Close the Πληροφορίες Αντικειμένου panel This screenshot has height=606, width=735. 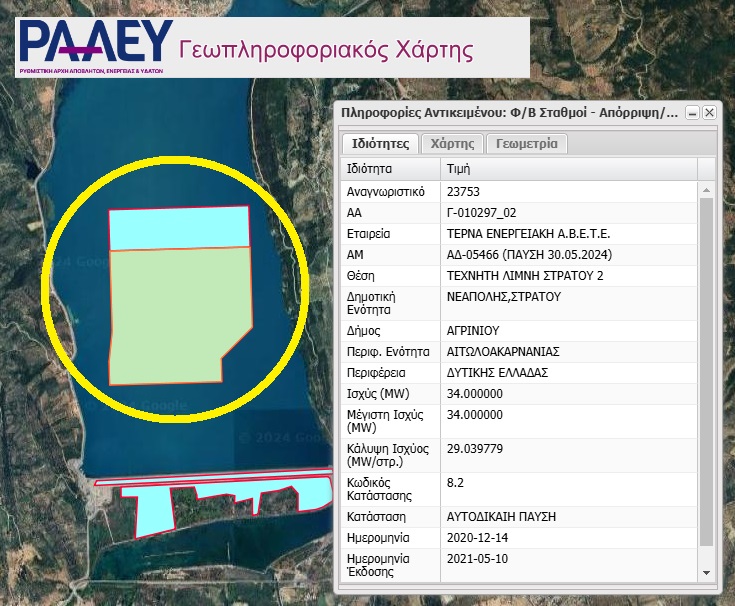click(709, 113)
